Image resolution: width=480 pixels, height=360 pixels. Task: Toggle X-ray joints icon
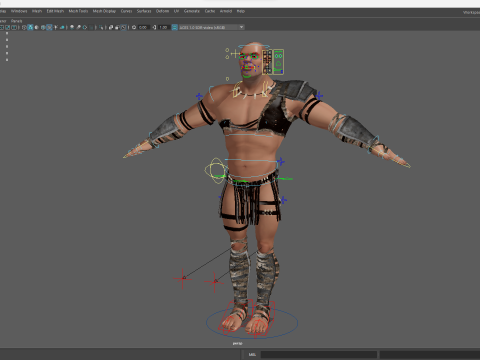pos(123,27)
